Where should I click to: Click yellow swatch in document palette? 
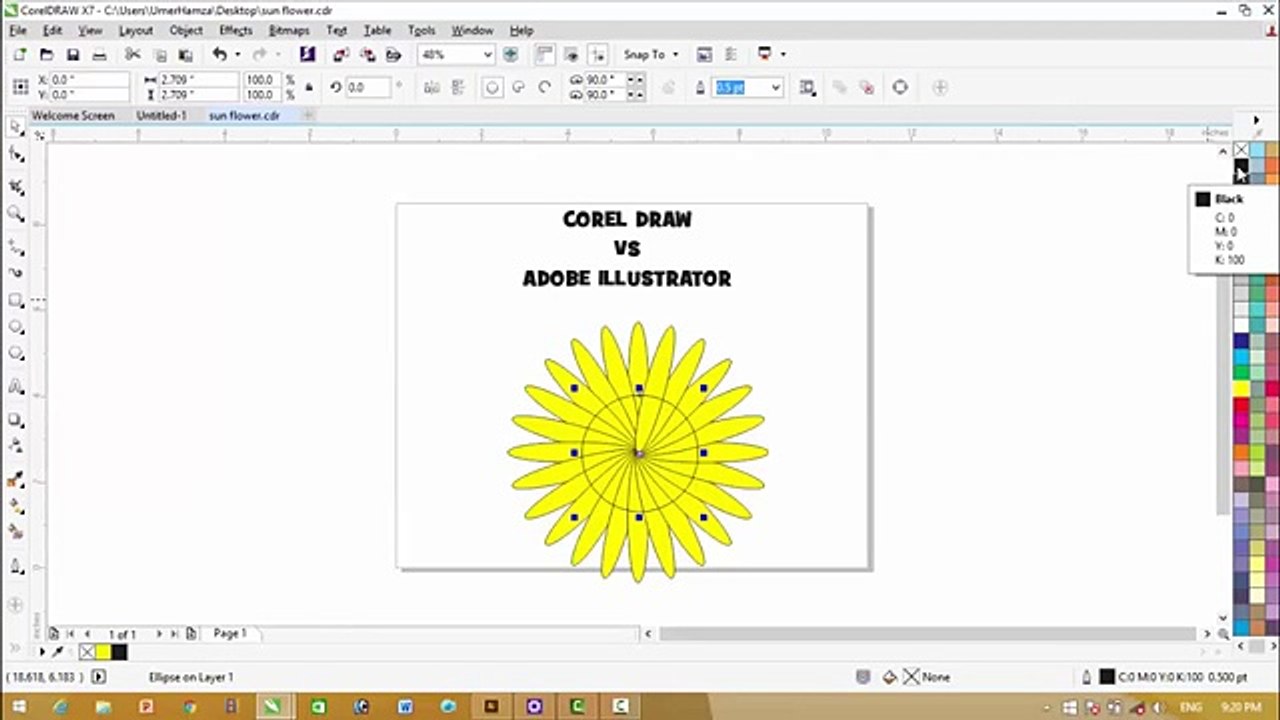(x=103, y=652)
